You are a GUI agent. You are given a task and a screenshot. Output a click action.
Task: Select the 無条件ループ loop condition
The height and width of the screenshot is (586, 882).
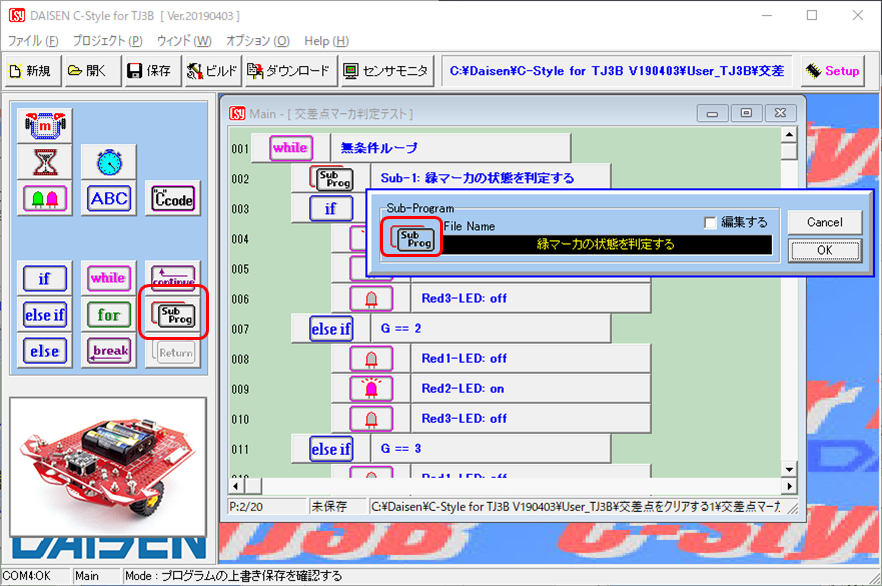point(451,148)
